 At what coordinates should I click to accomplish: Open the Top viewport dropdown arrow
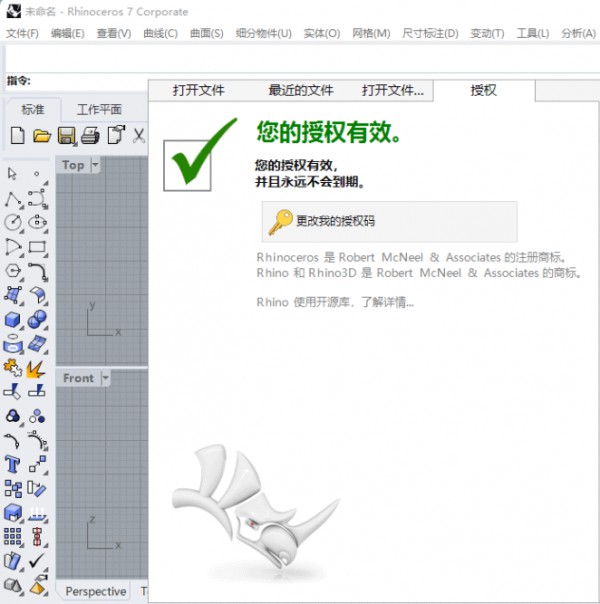click(x=95, y=165)
